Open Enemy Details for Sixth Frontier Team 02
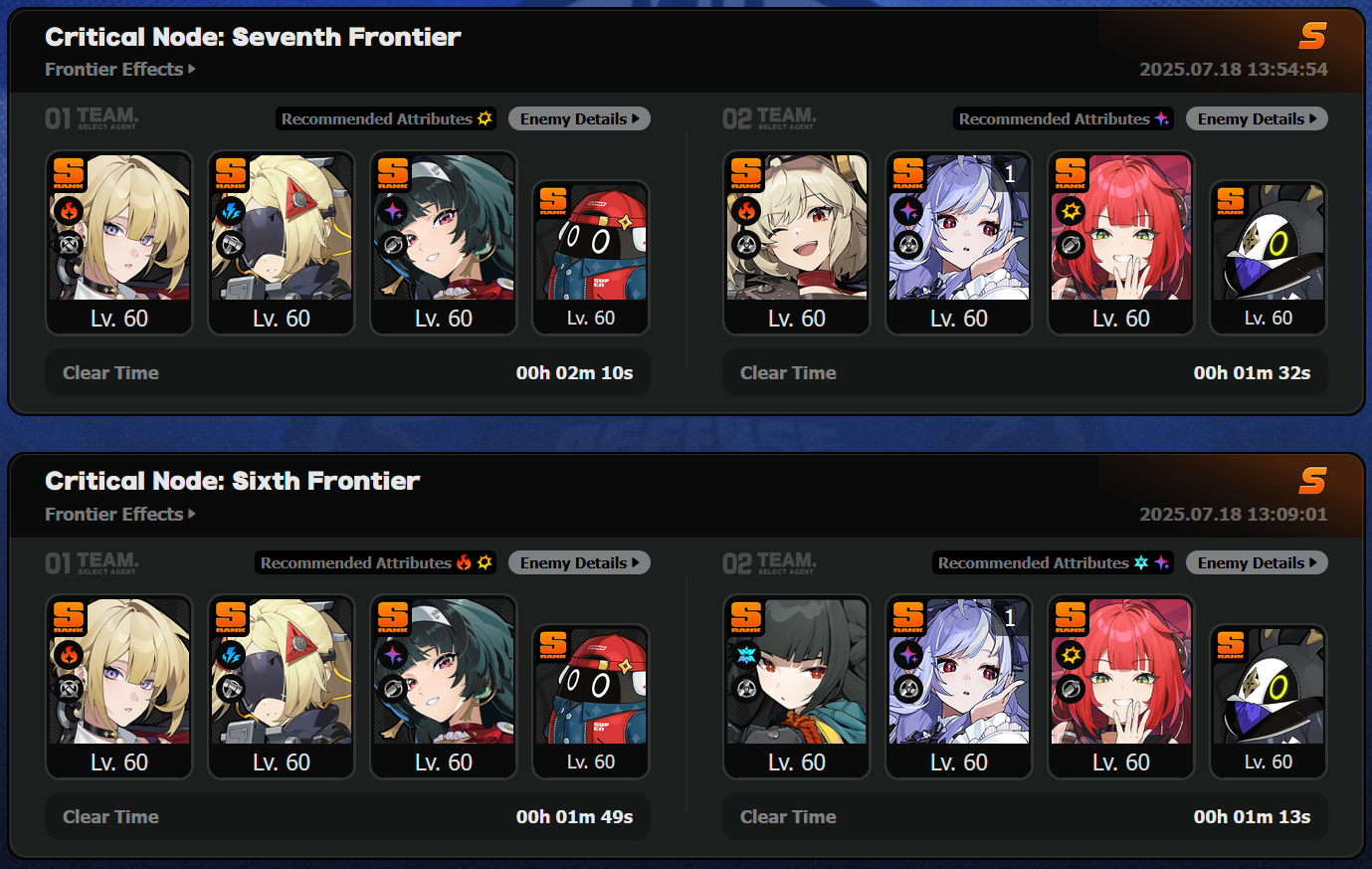1372x869 pixels. [1257, 562]
